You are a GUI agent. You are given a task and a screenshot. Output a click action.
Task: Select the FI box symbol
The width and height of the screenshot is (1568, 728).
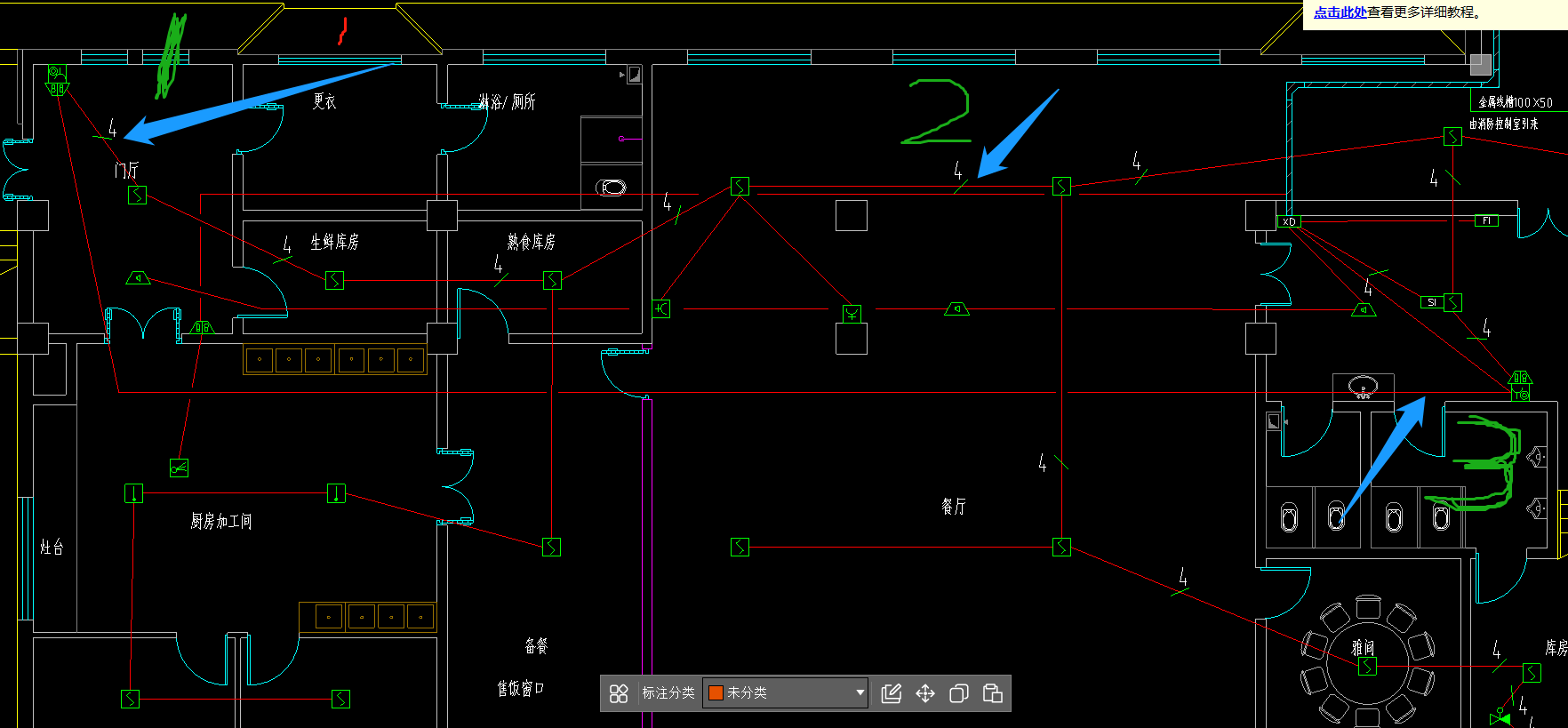1486,220
